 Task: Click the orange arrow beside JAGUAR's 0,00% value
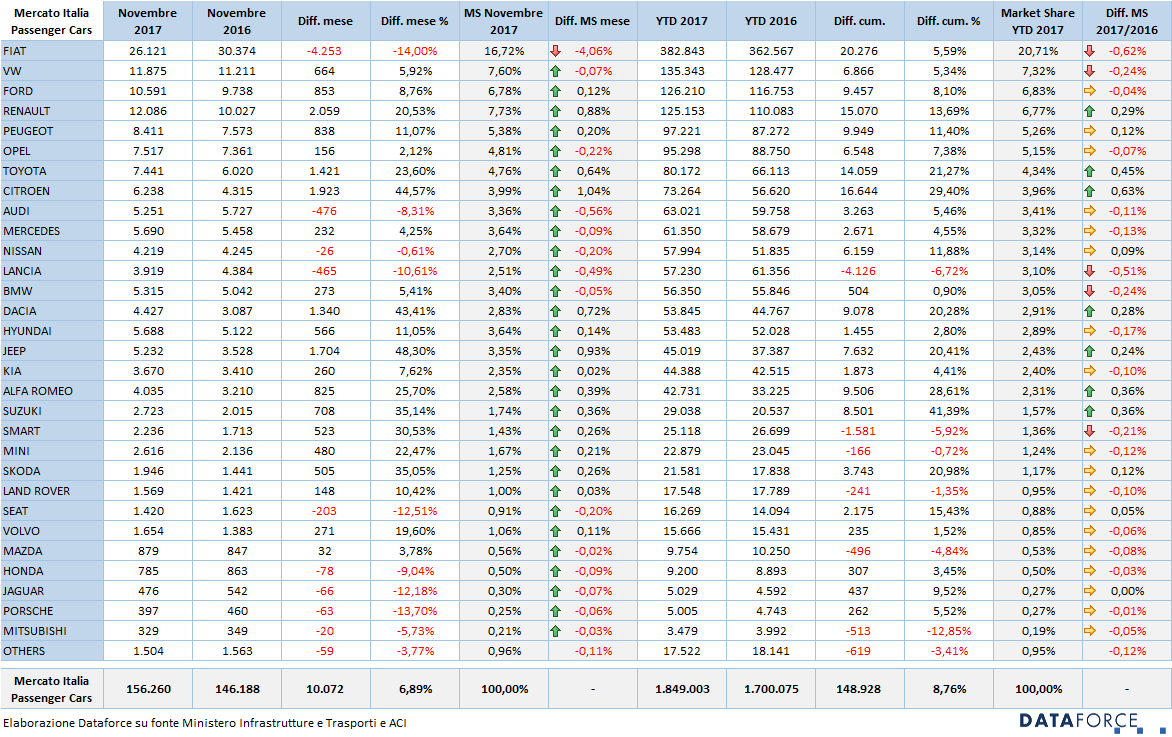(1090, 591)
